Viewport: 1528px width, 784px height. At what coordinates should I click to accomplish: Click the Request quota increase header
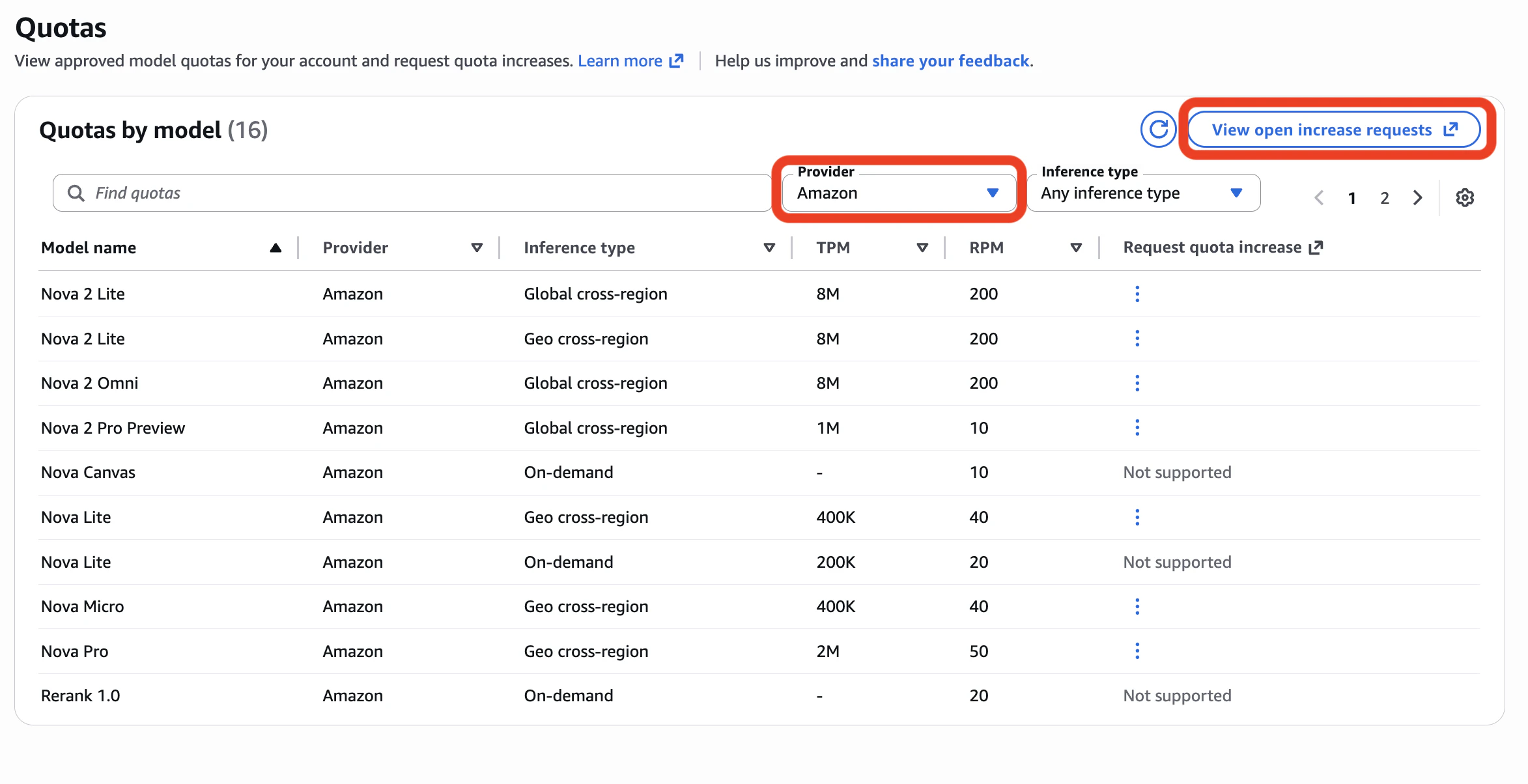[1212, 247]
